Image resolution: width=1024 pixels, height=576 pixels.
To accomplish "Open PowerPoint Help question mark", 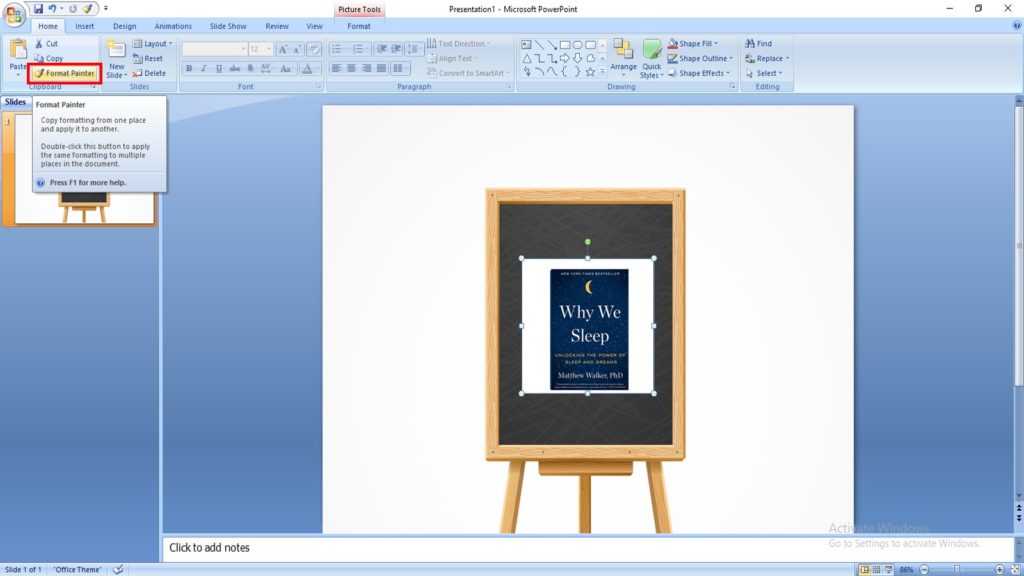I will point(1017,25).
